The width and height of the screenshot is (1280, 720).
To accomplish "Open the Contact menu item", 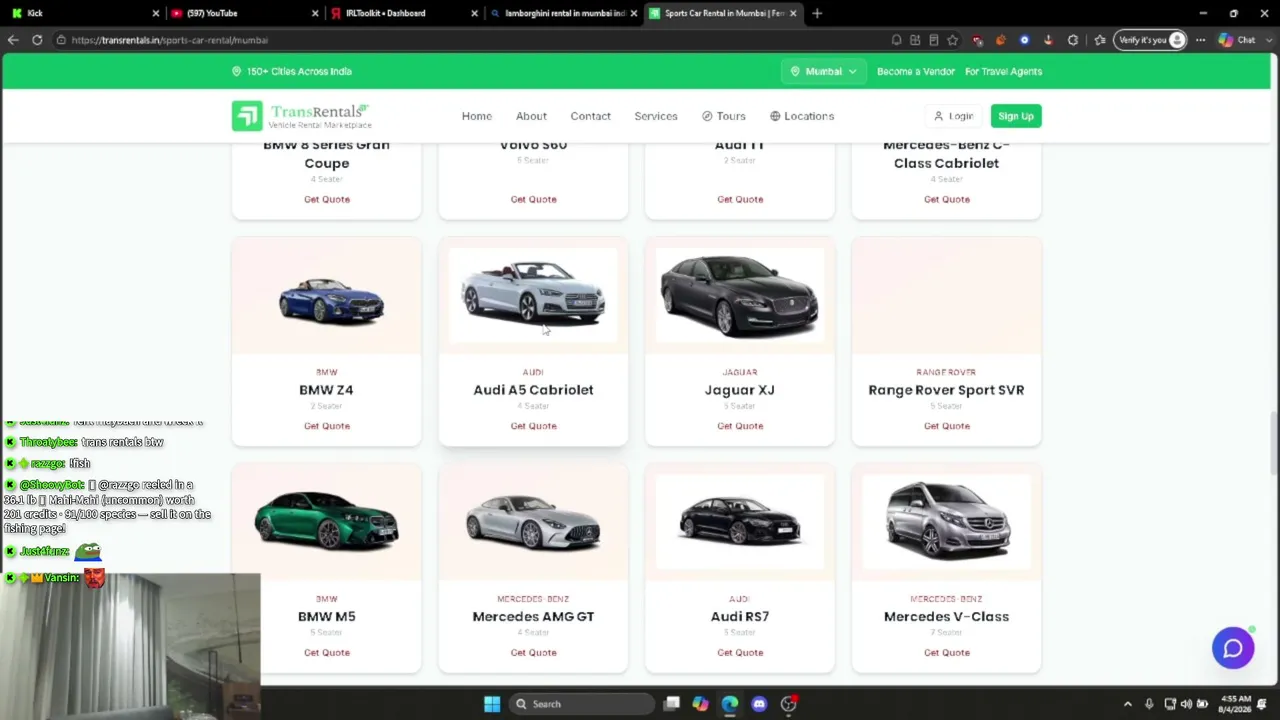I will 590,116.
